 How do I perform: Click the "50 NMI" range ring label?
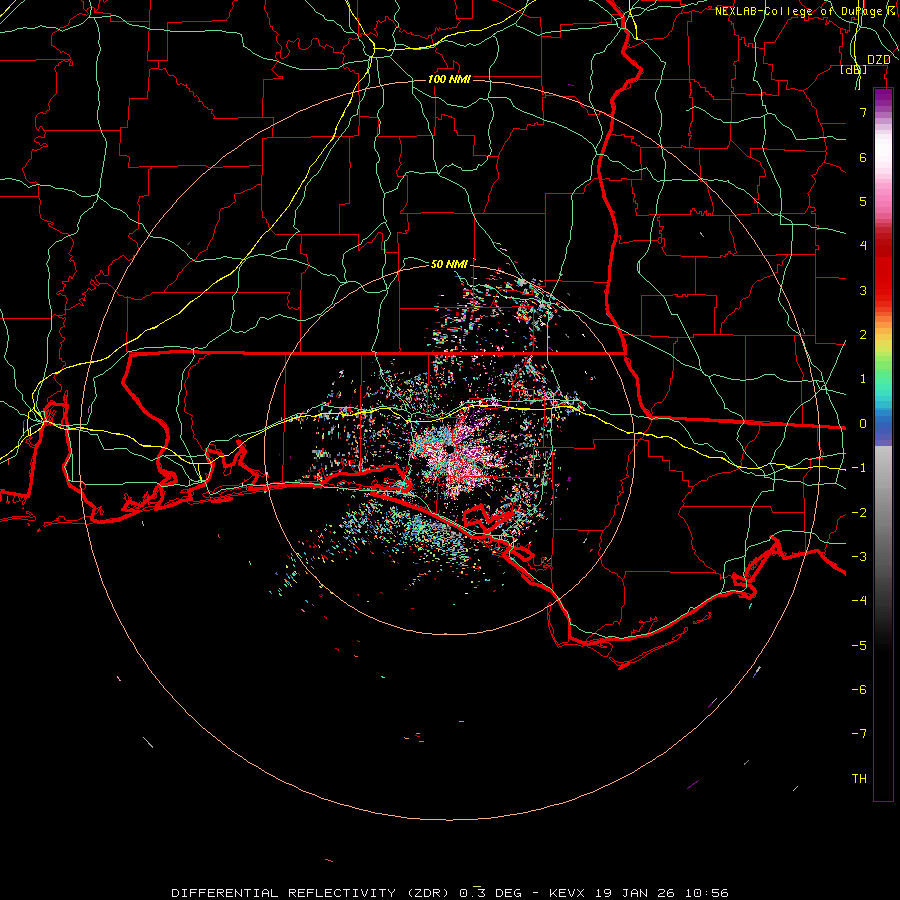449,264
